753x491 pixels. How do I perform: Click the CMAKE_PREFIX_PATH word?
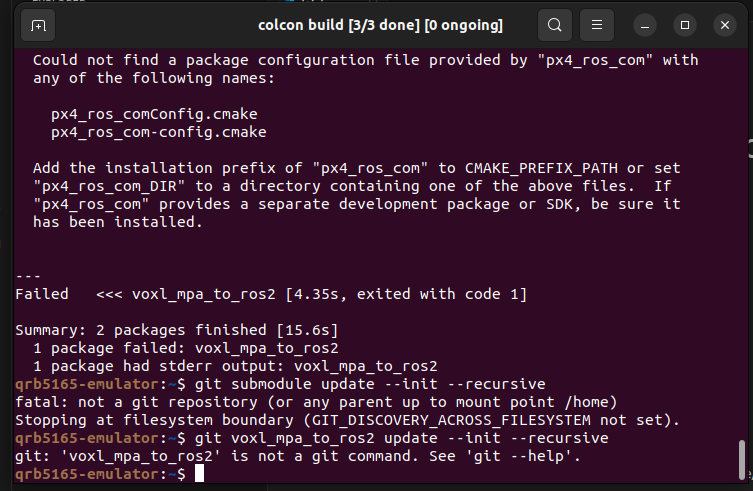[x=541, y=168]
